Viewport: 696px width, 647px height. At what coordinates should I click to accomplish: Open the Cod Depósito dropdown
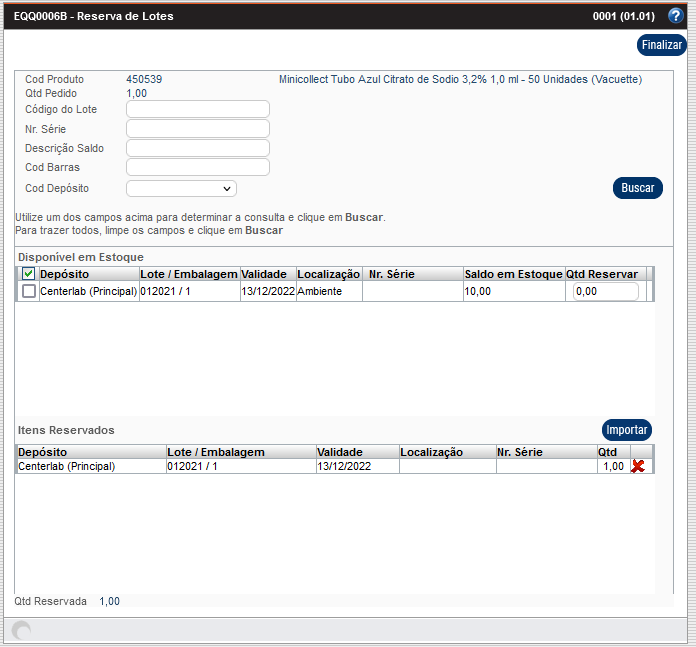pos(181,188)
